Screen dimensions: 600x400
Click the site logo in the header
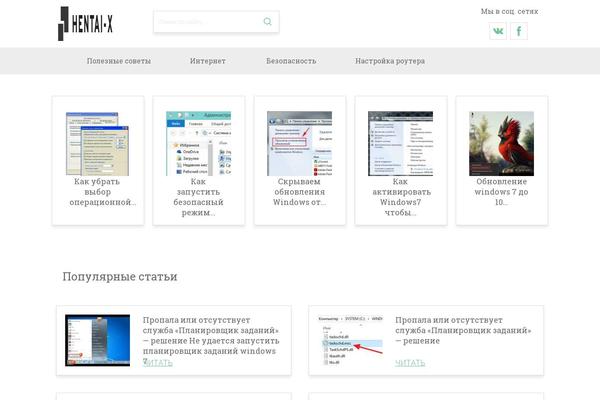(x=85, y=23)
